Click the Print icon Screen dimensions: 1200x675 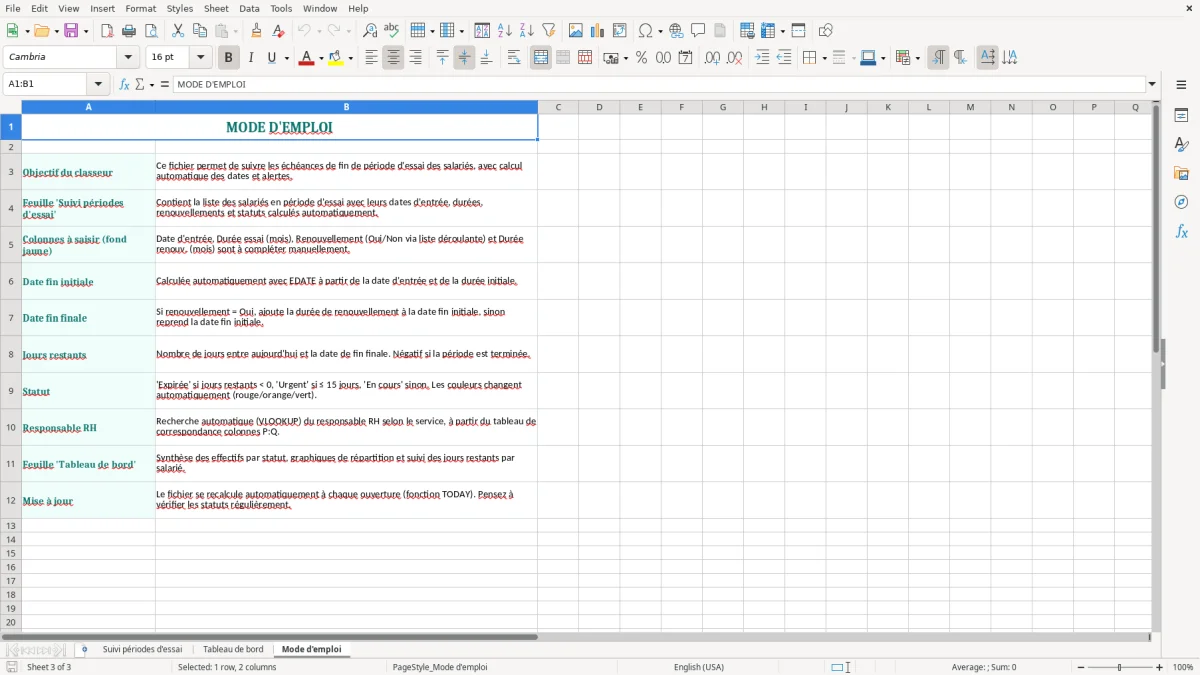[x=129, y=31]
